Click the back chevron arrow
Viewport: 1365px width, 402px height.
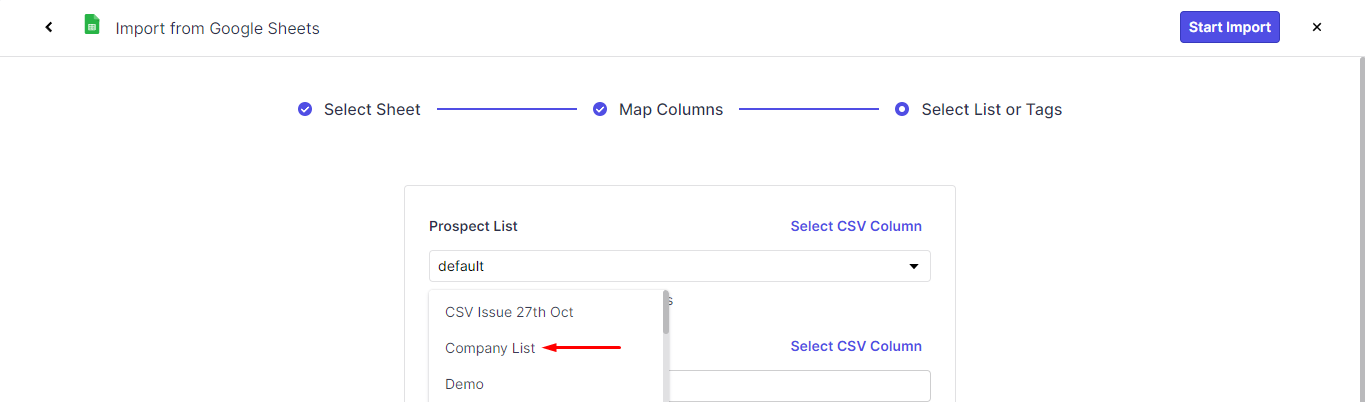(49, 27)
